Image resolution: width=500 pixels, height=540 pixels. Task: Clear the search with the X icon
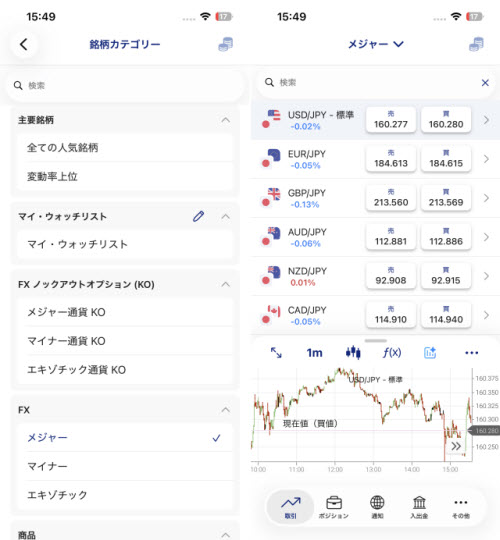click(x=485, y=83)
